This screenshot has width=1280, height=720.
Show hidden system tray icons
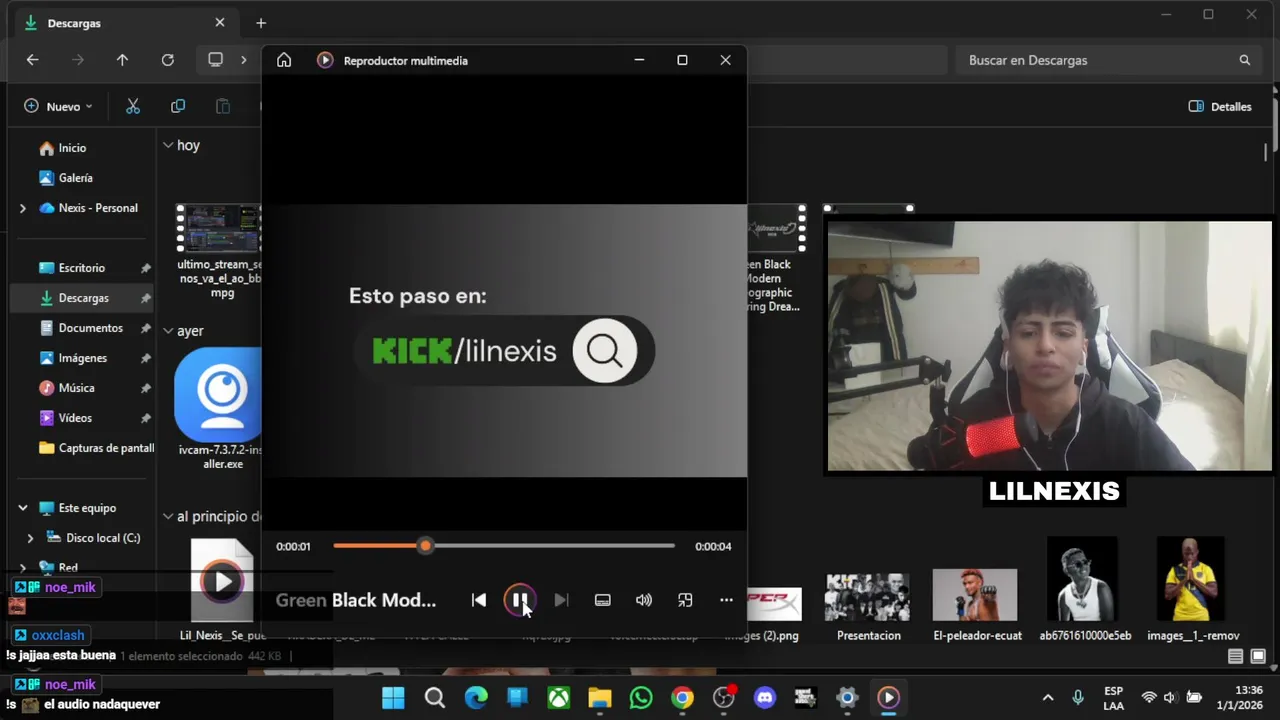pyautogui.click(x=1048, y=698)
